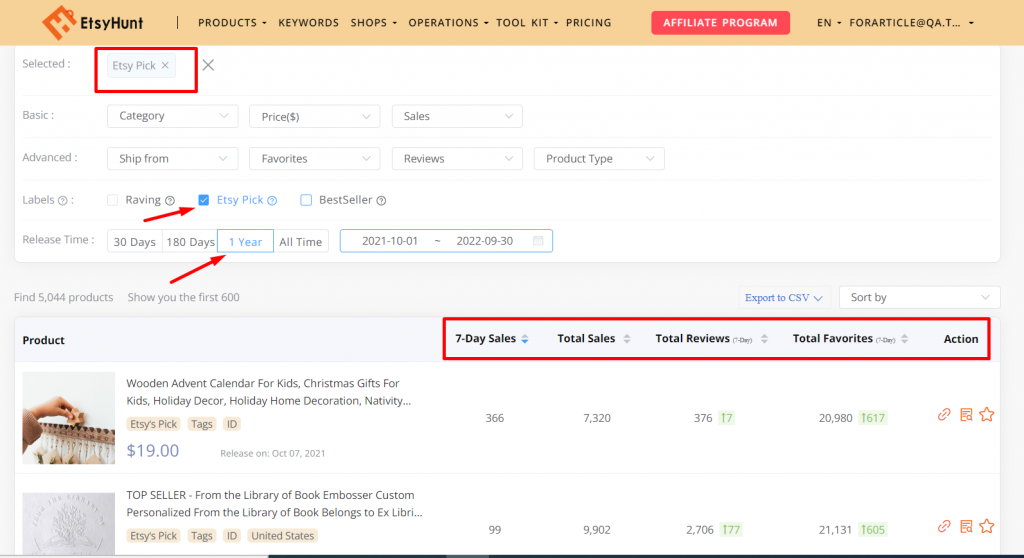Click 7,320 total sales value

click(x=597, y=418)
